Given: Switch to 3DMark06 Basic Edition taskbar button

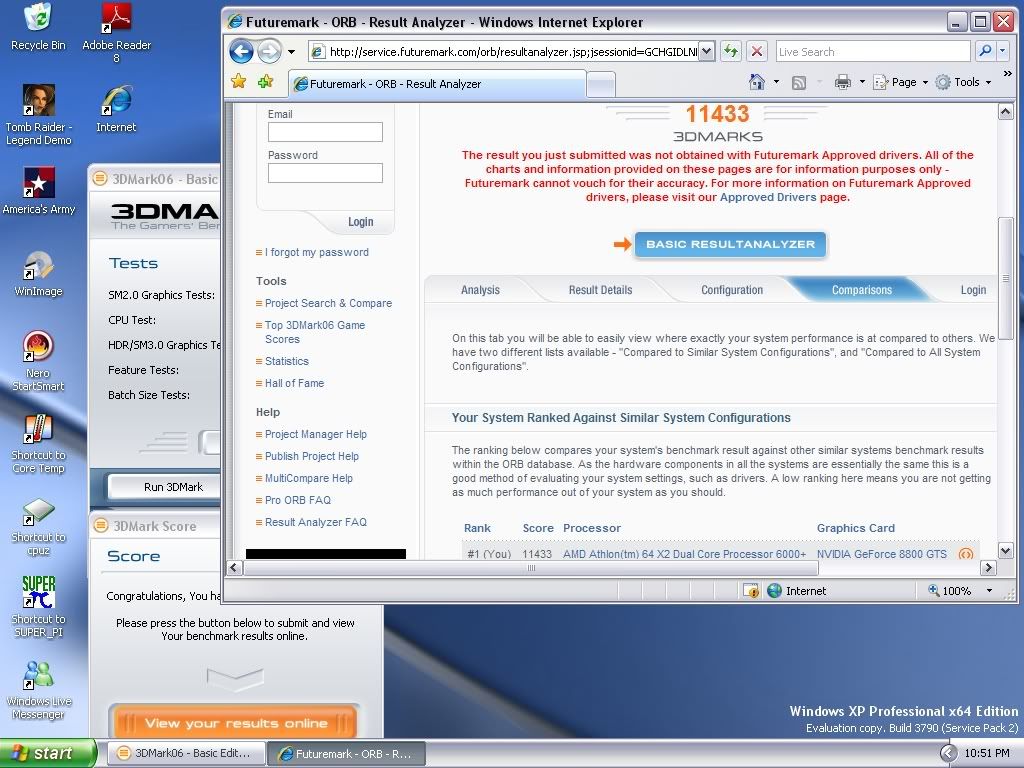Looking at the screenshot, I should (x=185, y=753).
